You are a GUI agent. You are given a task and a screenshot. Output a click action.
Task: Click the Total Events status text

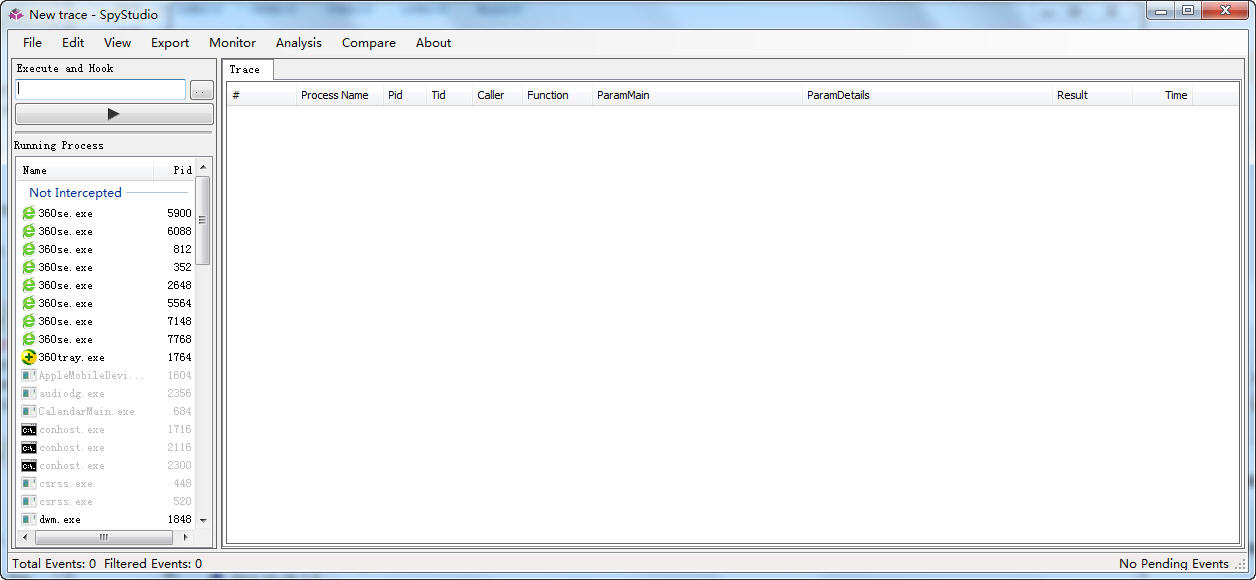pos(54,564)
